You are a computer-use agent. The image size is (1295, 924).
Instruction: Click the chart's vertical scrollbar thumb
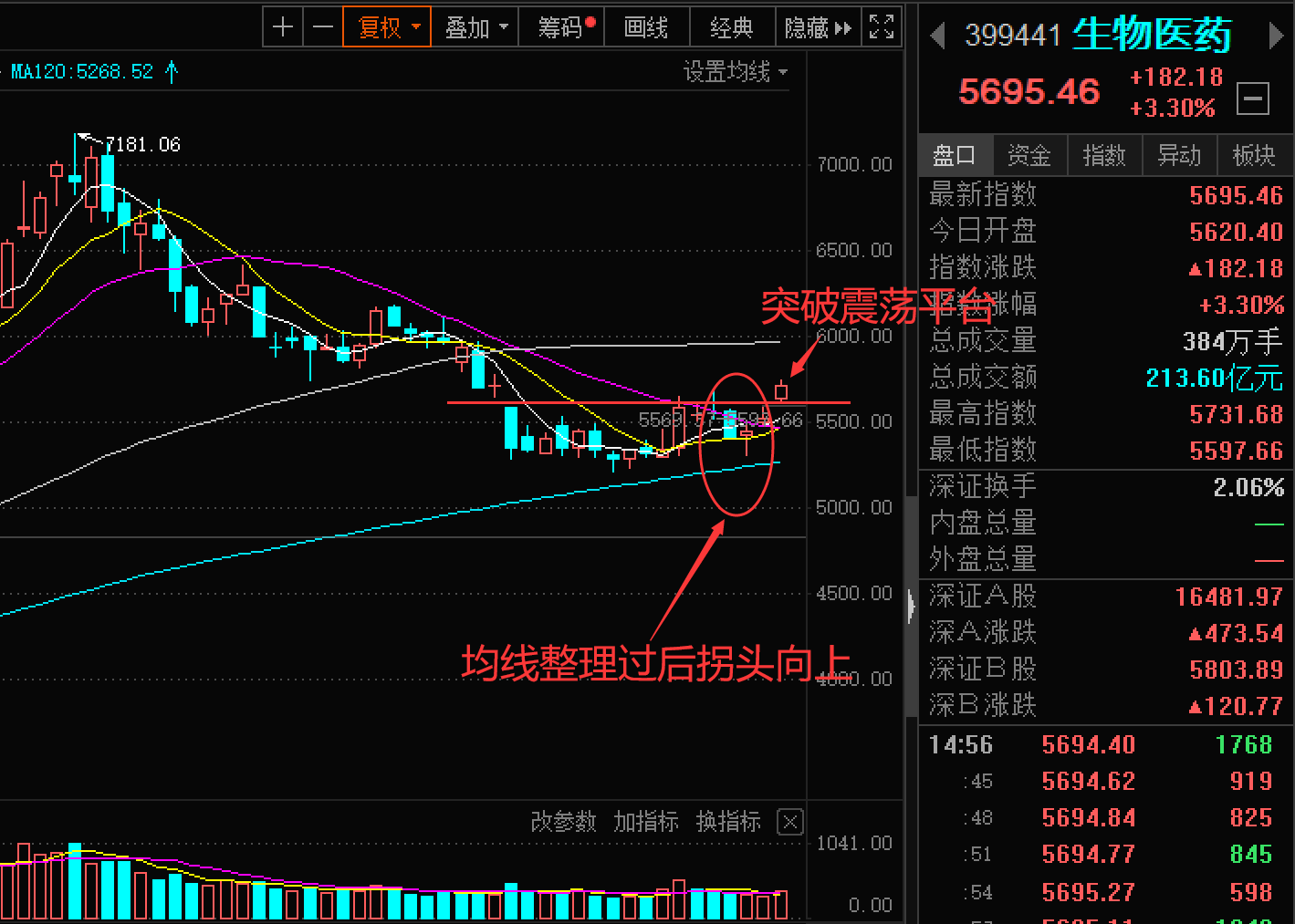911,607
